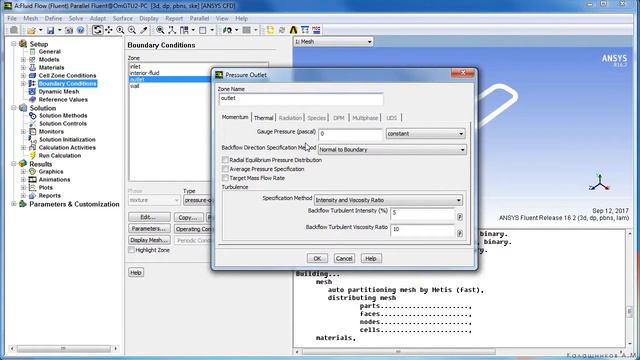This screenshot has height=360, width=640.
Task: Click the Display Mesh... button
Action: click(x=149, y=240)
